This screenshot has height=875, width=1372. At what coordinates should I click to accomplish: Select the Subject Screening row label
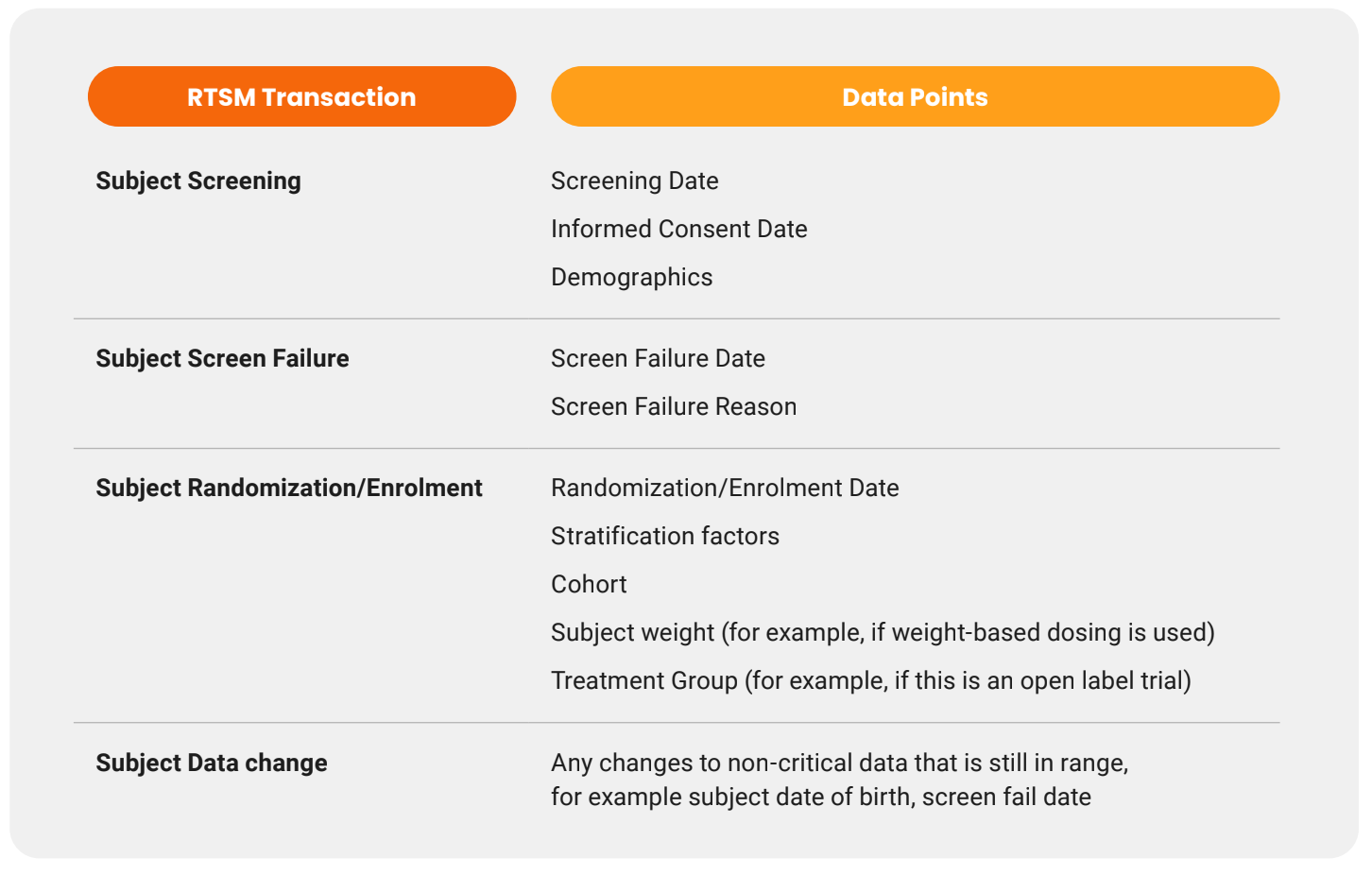click(x=198, y=180)
